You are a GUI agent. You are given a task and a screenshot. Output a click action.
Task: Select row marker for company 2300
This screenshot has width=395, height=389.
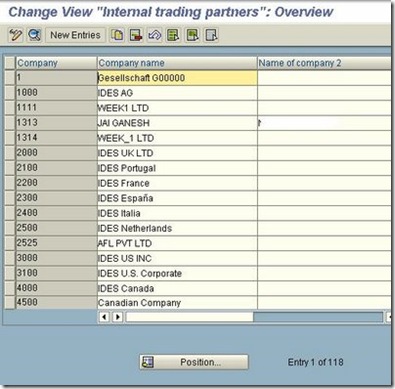tap(10, 198)
